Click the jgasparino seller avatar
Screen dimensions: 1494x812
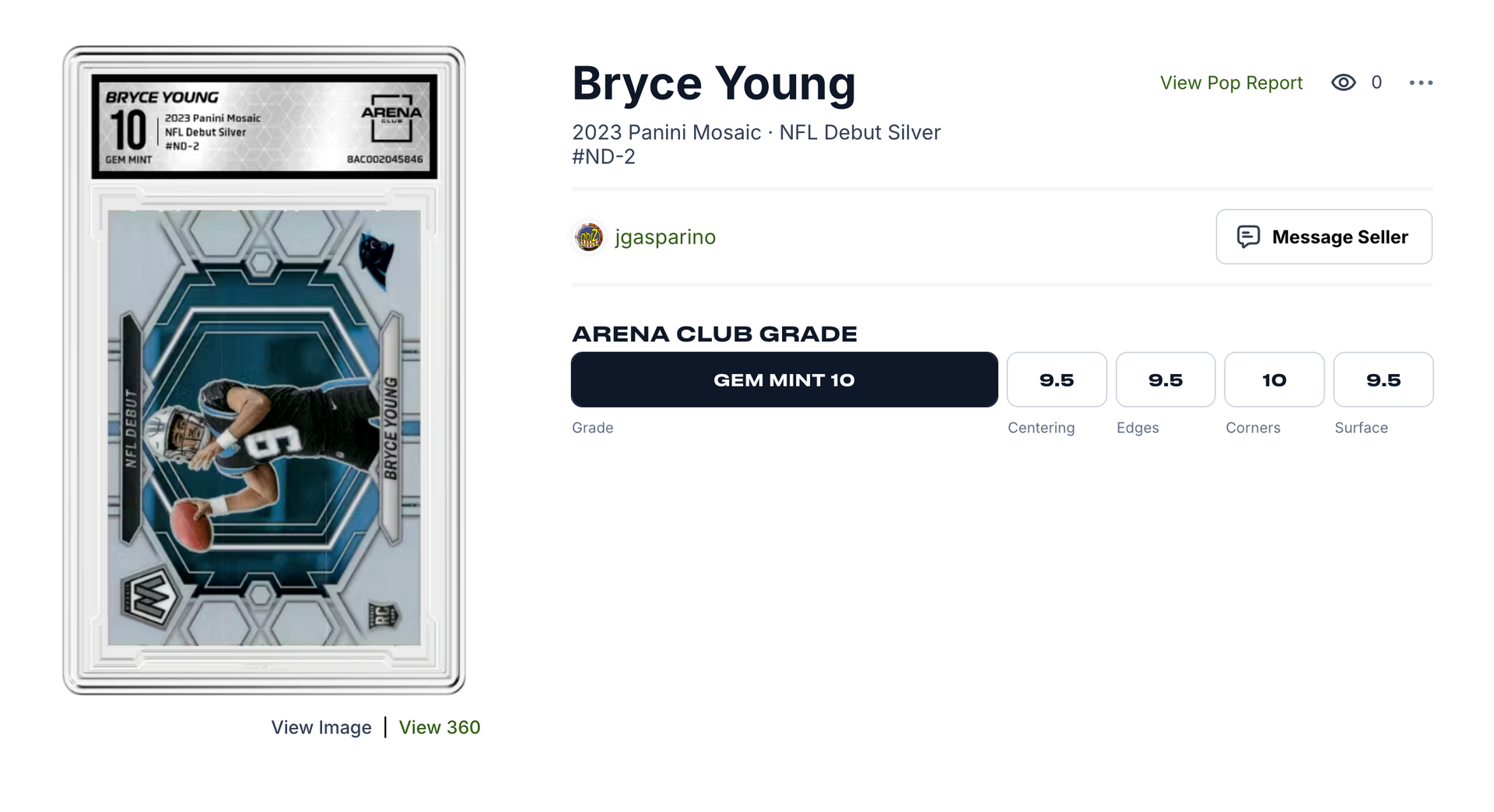pyautogui.click(x=588, y=237)
